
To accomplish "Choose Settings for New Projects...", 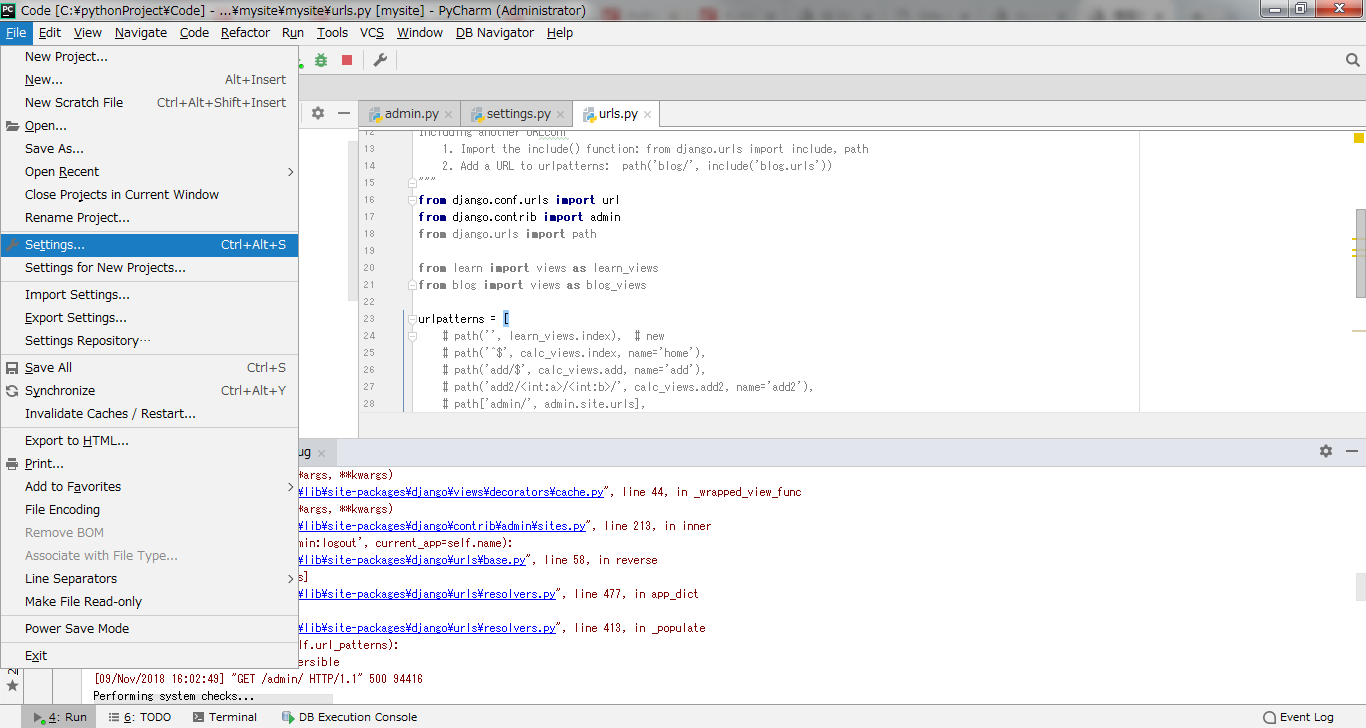I will point(149,268).
